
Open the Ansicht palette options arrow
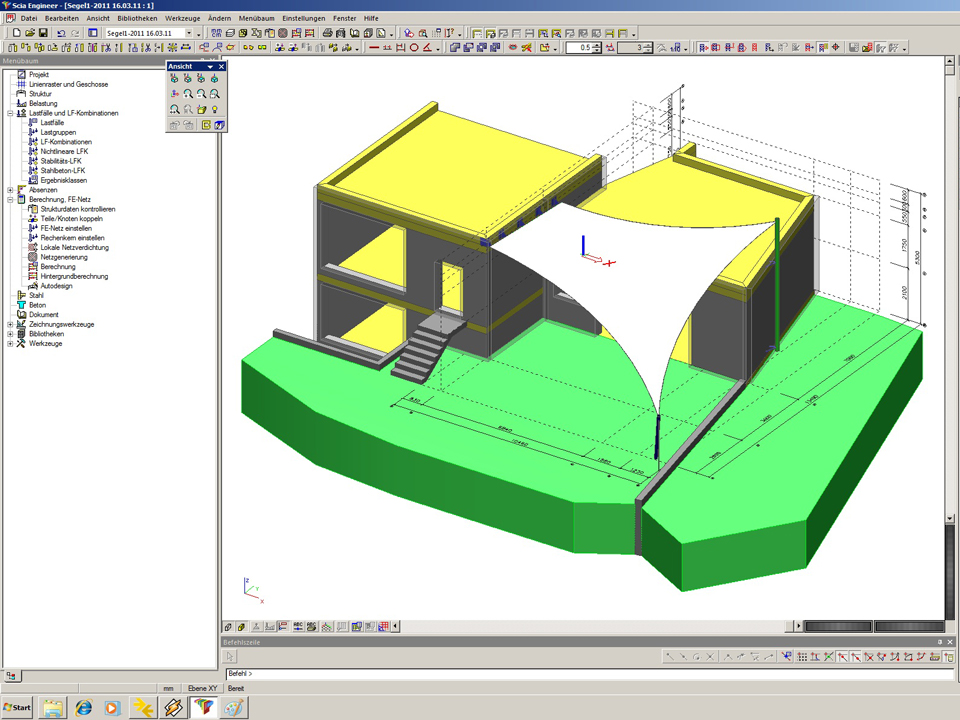click(210, 67)
